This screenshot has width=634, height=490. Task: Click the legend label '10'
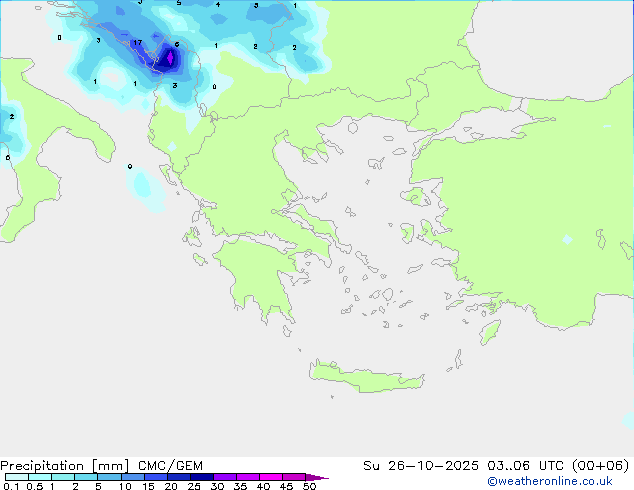pyautogui.click(x=125, y=486)
